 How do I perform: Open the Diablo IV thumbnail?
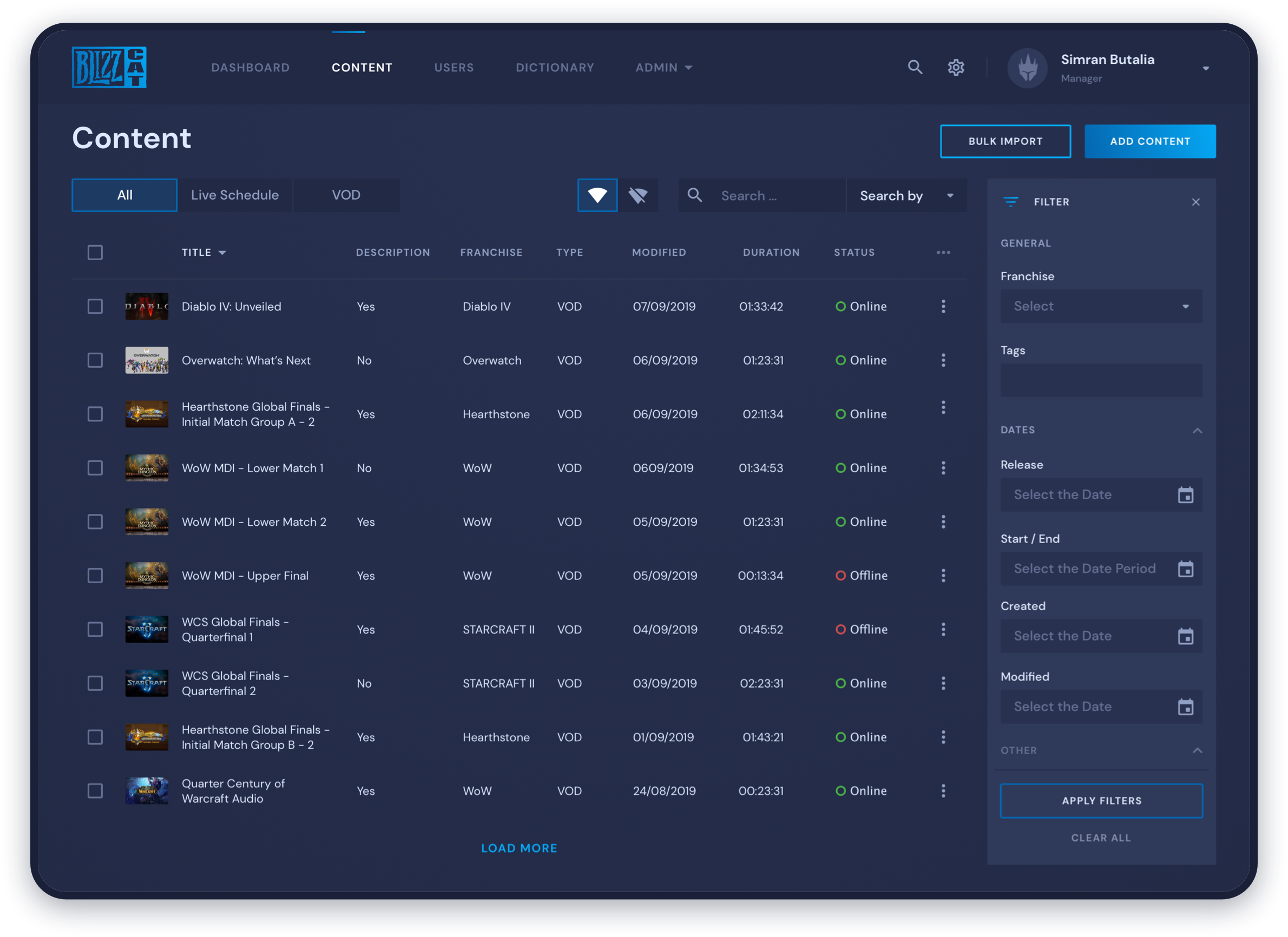147,307
